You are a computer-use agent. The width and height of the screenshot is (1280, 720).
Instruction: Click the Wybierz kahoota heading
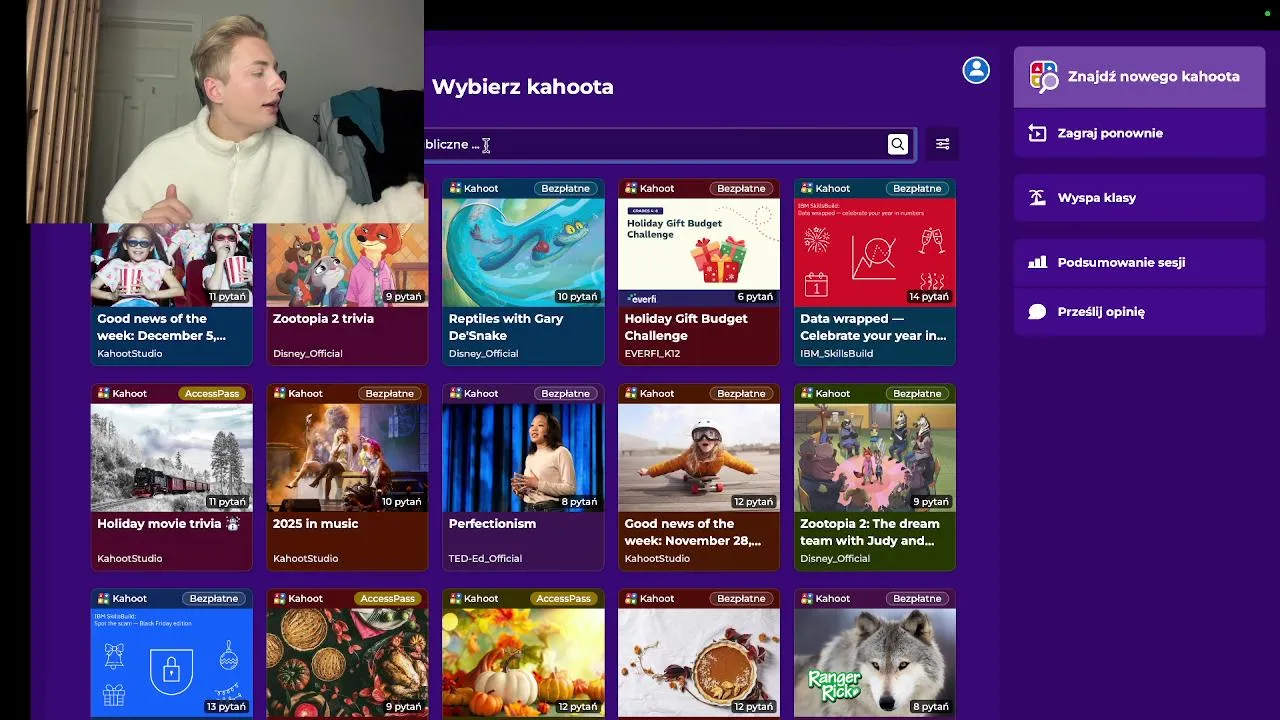(x=522, y=87)
